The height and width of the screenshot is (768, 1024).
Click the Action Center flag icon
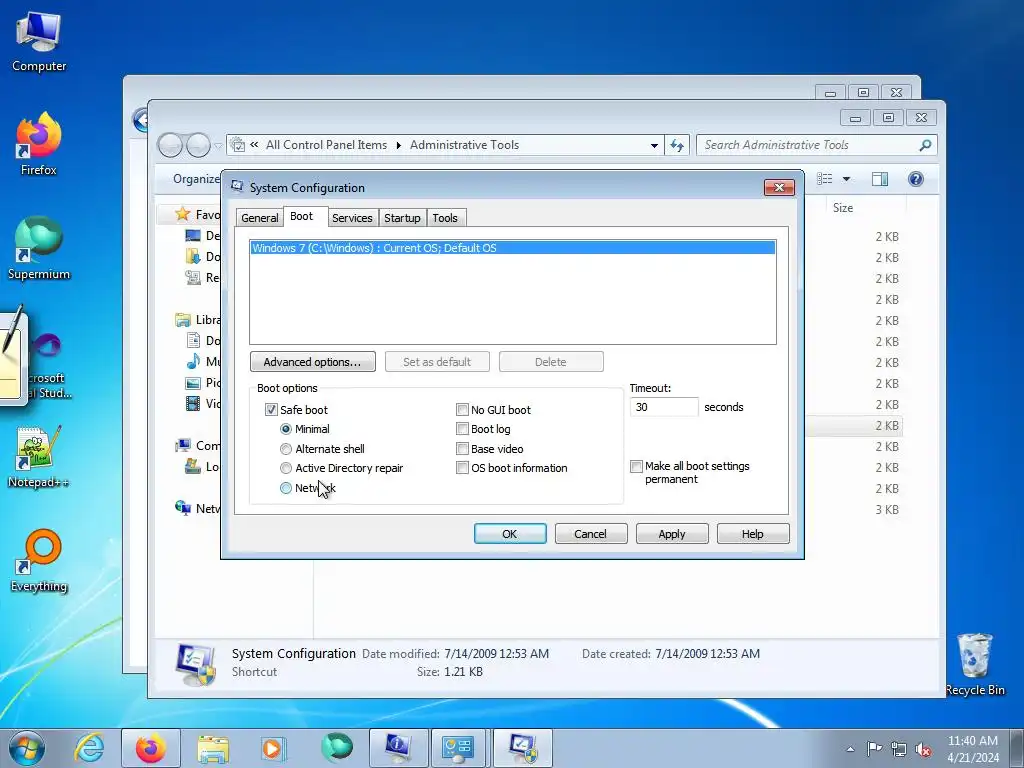tap(874, 748)
